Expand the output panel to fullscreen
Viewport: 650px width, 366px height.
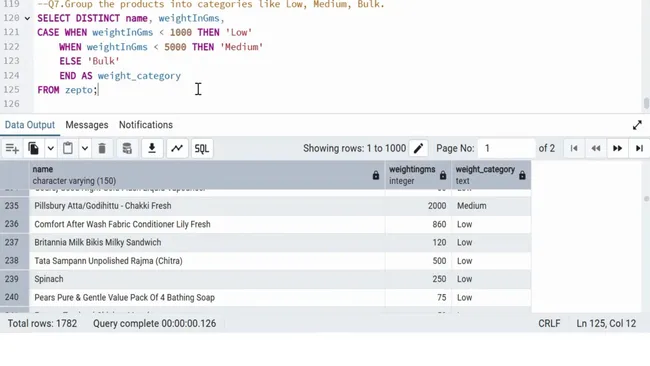point(637,125)
